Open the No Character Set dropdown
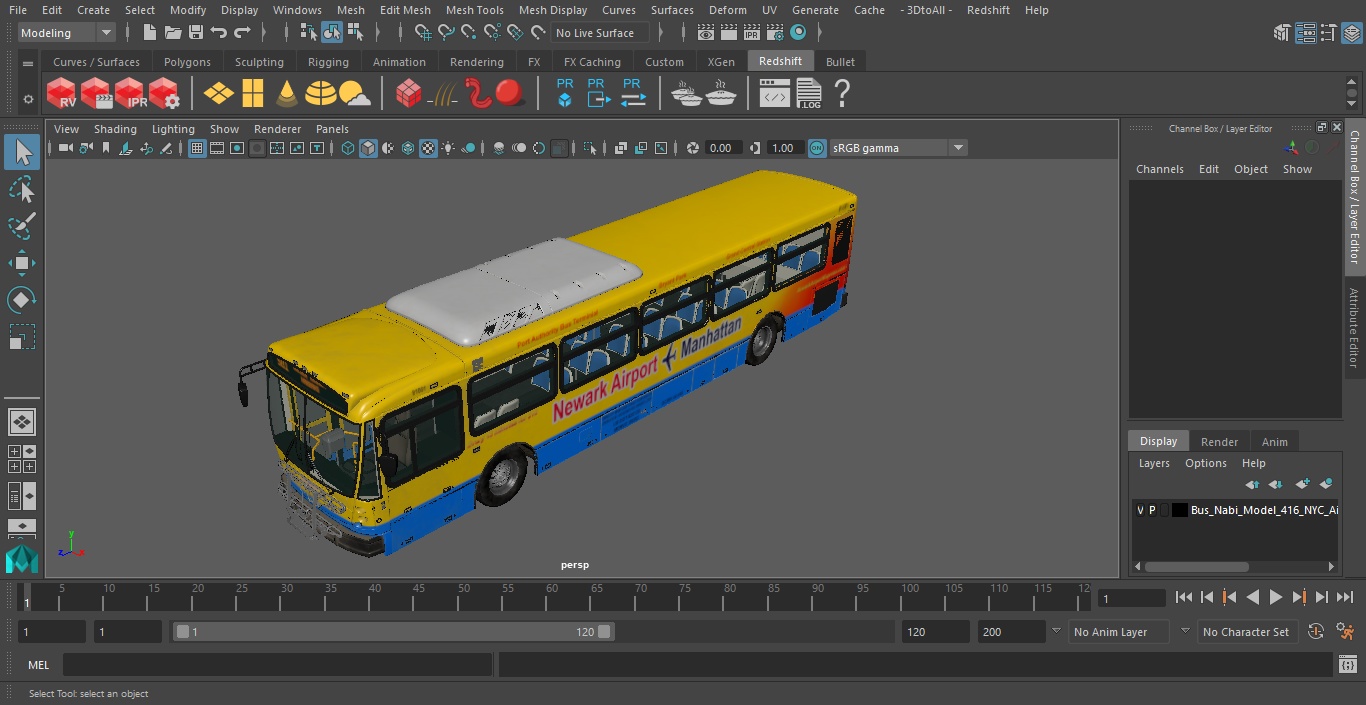 (x=1247, y=632)
